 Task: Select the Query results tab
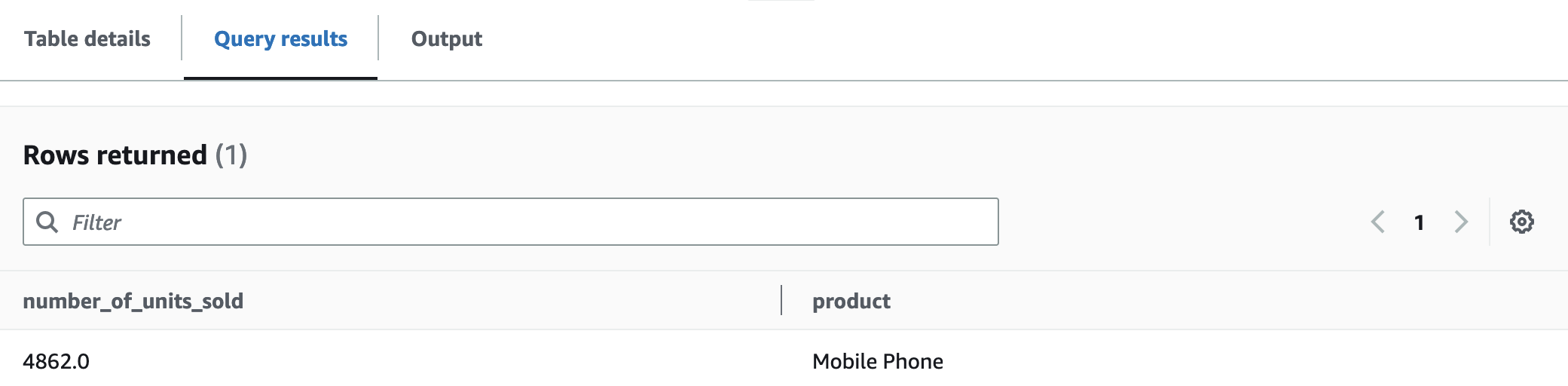coord(280,38)
